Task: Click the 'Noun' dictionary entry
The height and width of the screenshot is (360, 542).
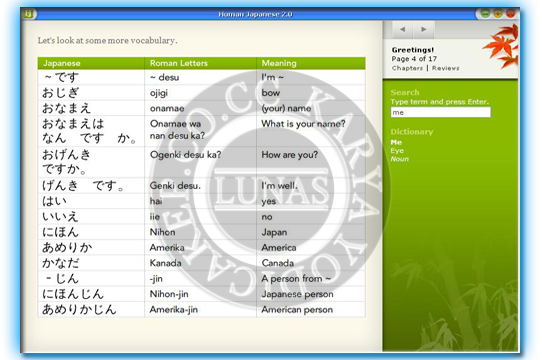Action: pyautogui.click(x=400, y=159)
